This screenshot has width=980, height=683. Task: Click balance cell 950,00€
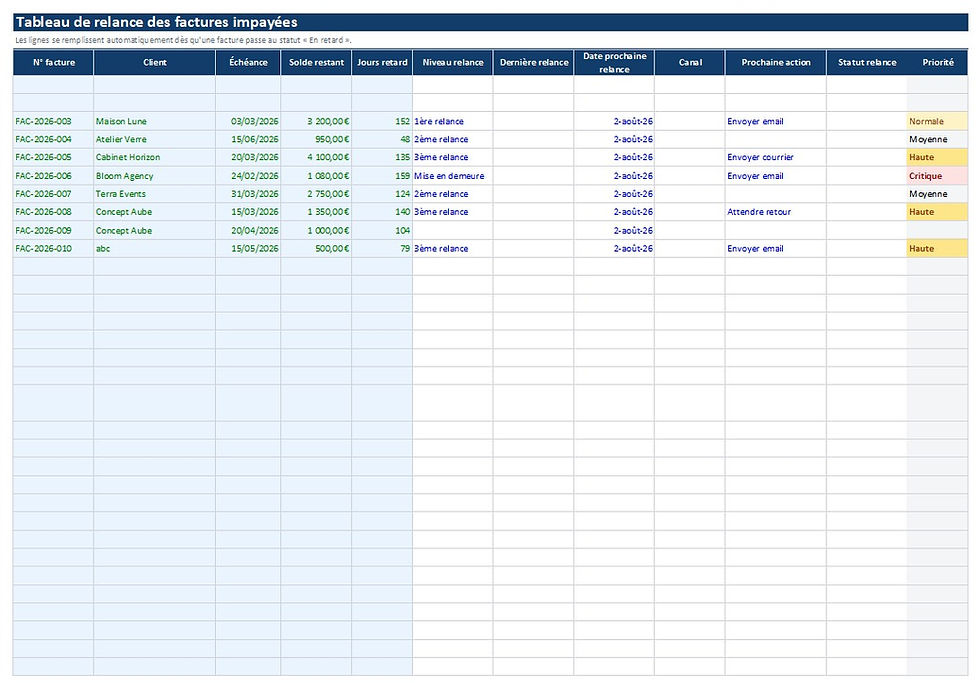(316, 139)
